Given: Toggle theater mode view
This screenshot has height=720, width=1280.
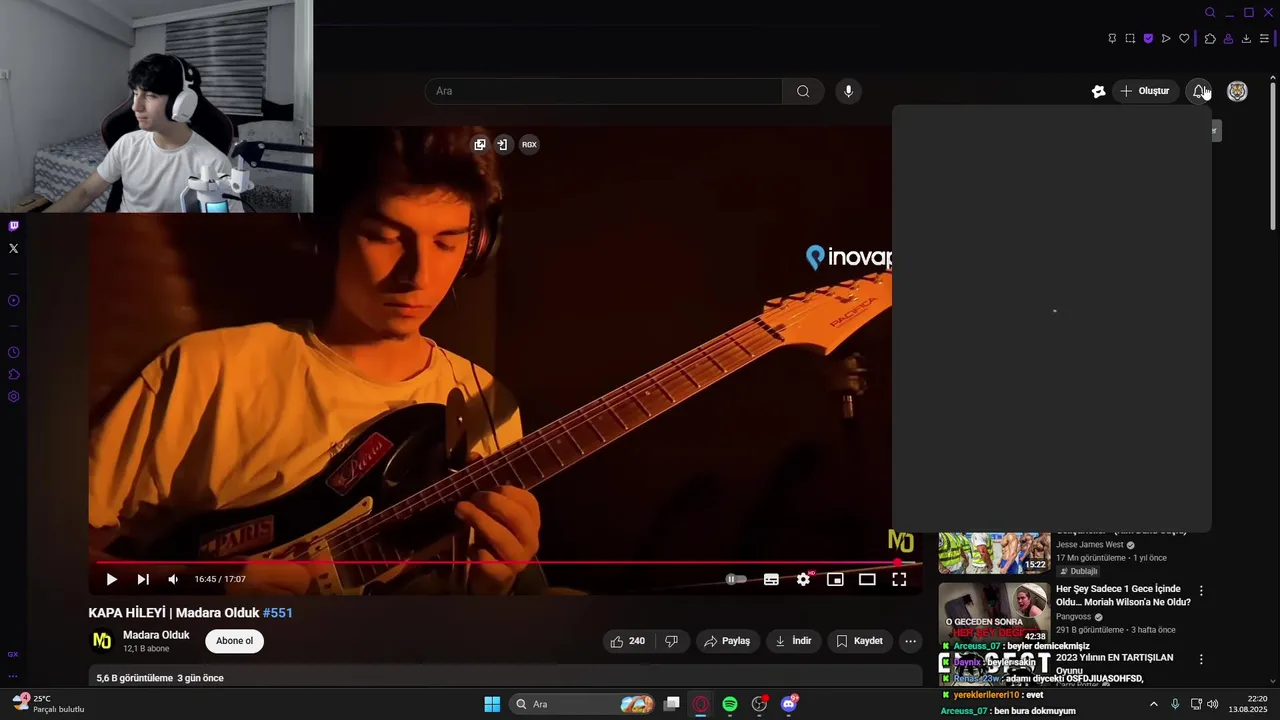Looking at the screenshot, I should click(867, 579).
